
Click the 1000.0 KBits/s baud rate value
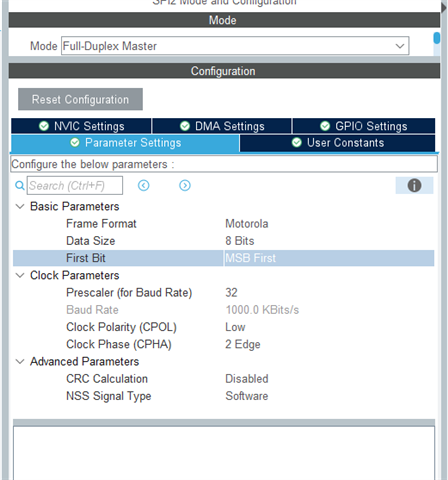262,310
